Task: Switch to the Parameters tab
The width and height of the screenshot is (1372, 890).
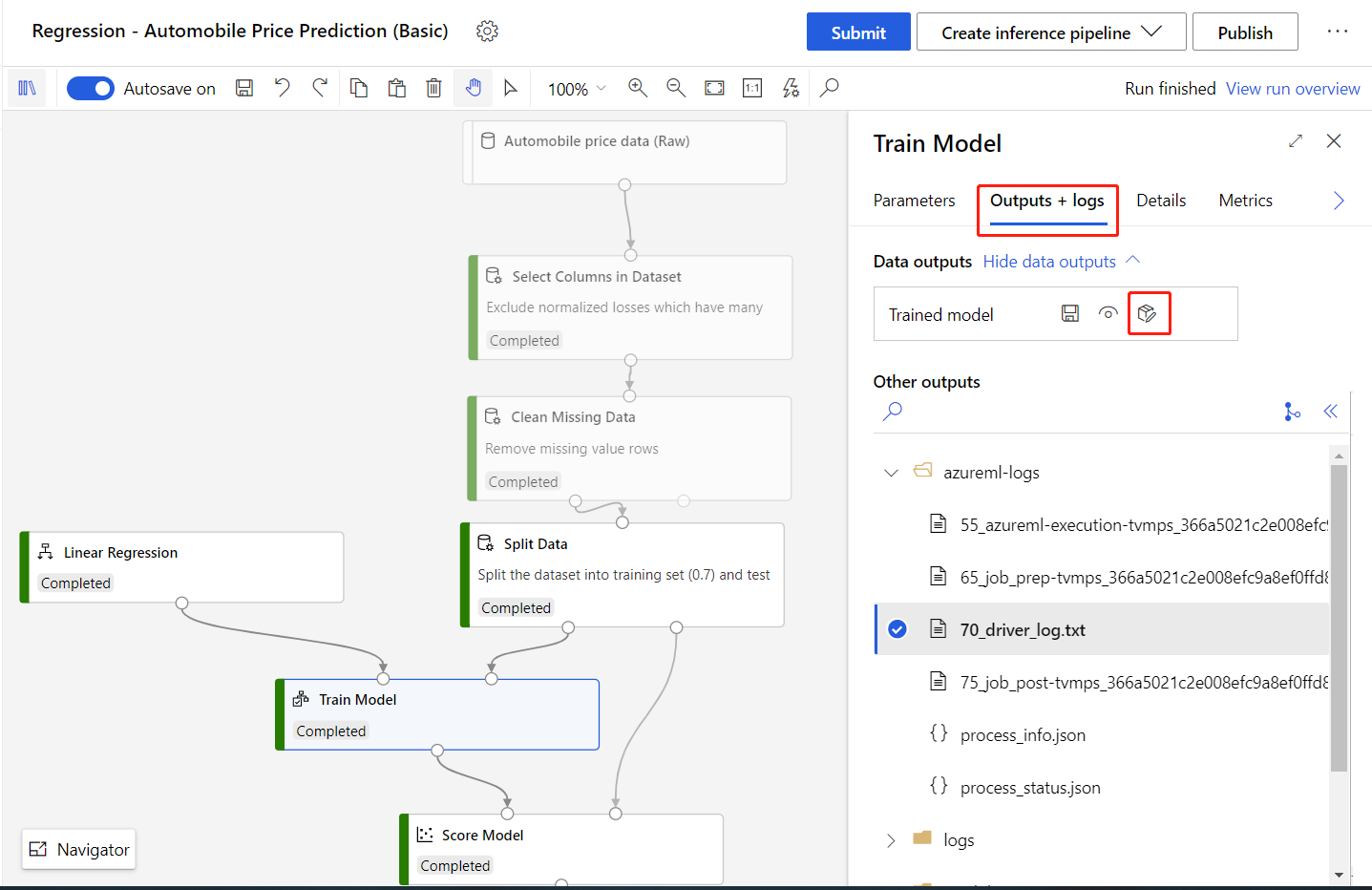Action: (x=914, y=201)
